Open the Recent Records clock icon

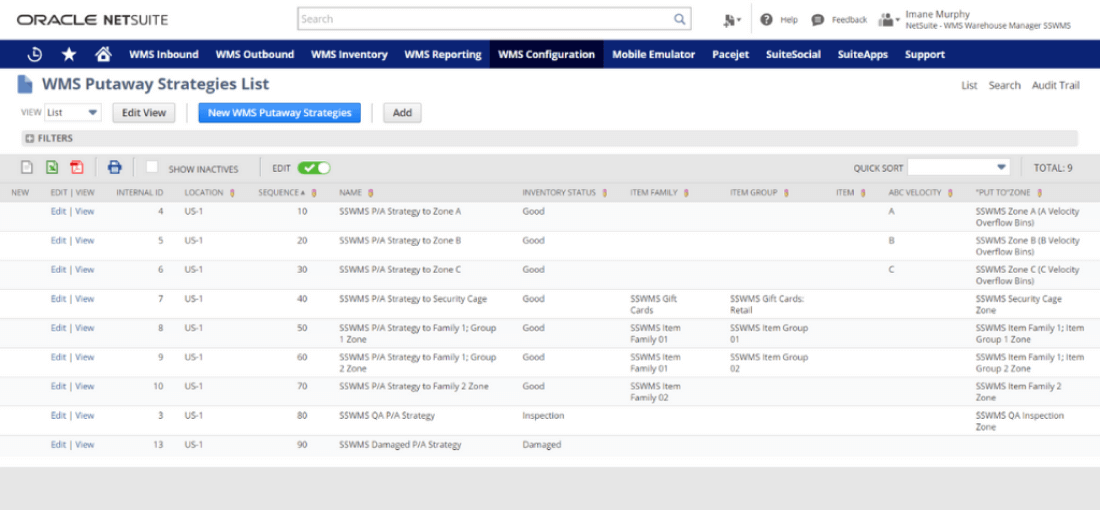coord(34,55)
